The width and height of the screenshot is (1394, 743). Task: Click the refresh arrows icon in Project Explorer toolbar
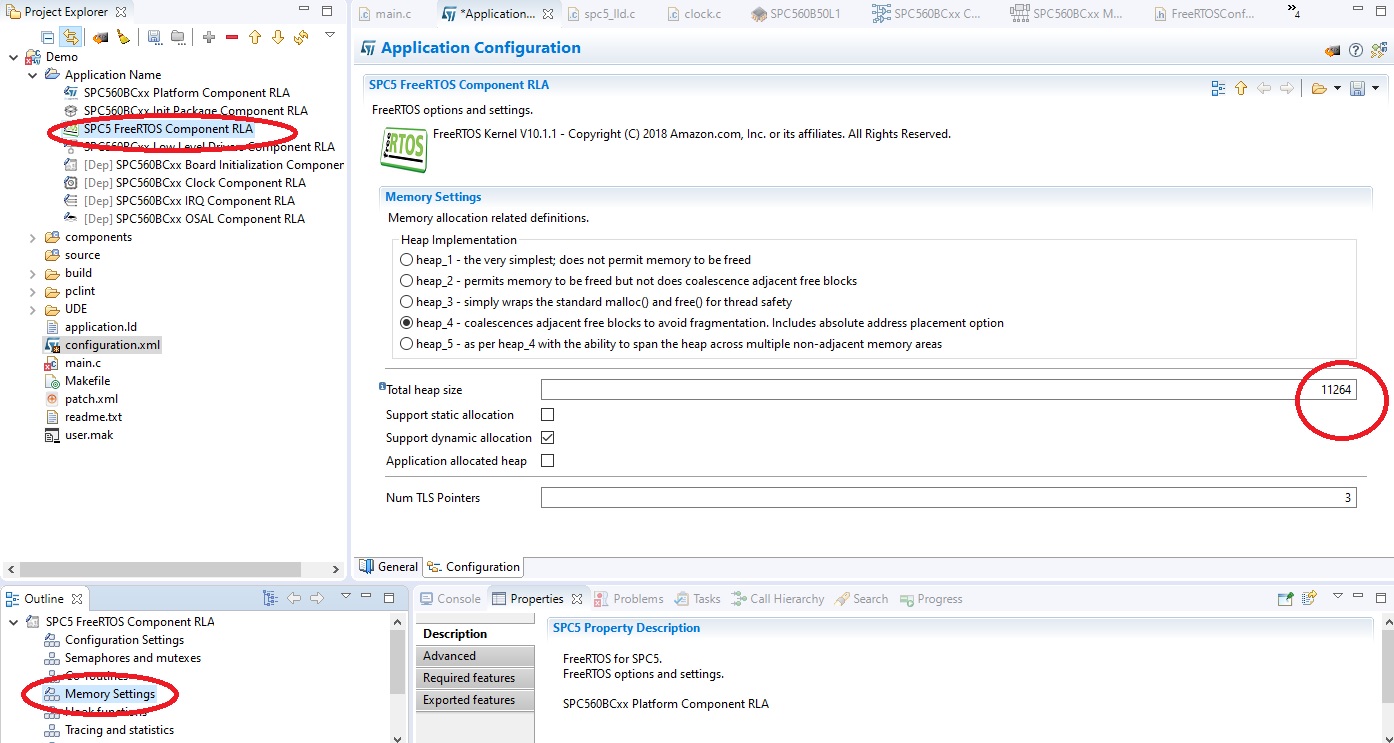[301, 37]
